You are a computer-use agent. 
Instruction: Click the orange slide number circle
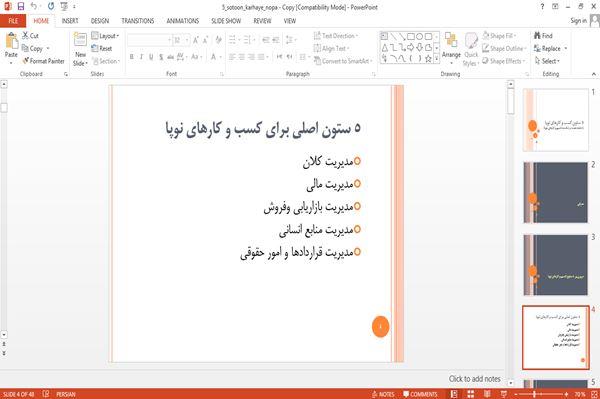380,326
